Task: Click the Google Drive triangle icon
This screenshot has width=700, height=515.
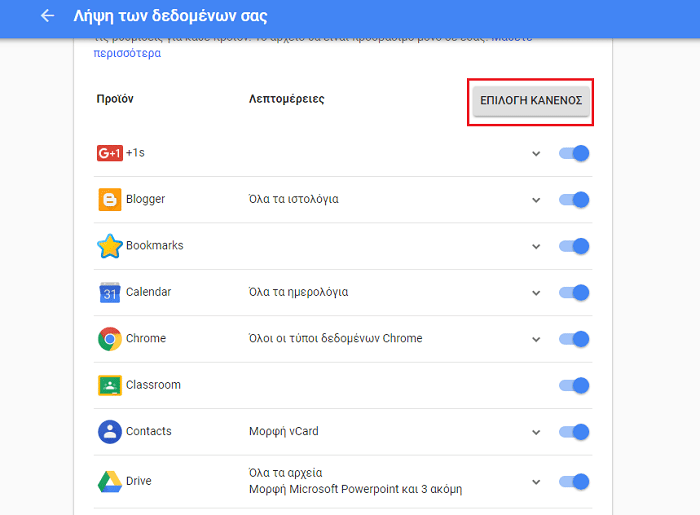Action: [109, 482]
